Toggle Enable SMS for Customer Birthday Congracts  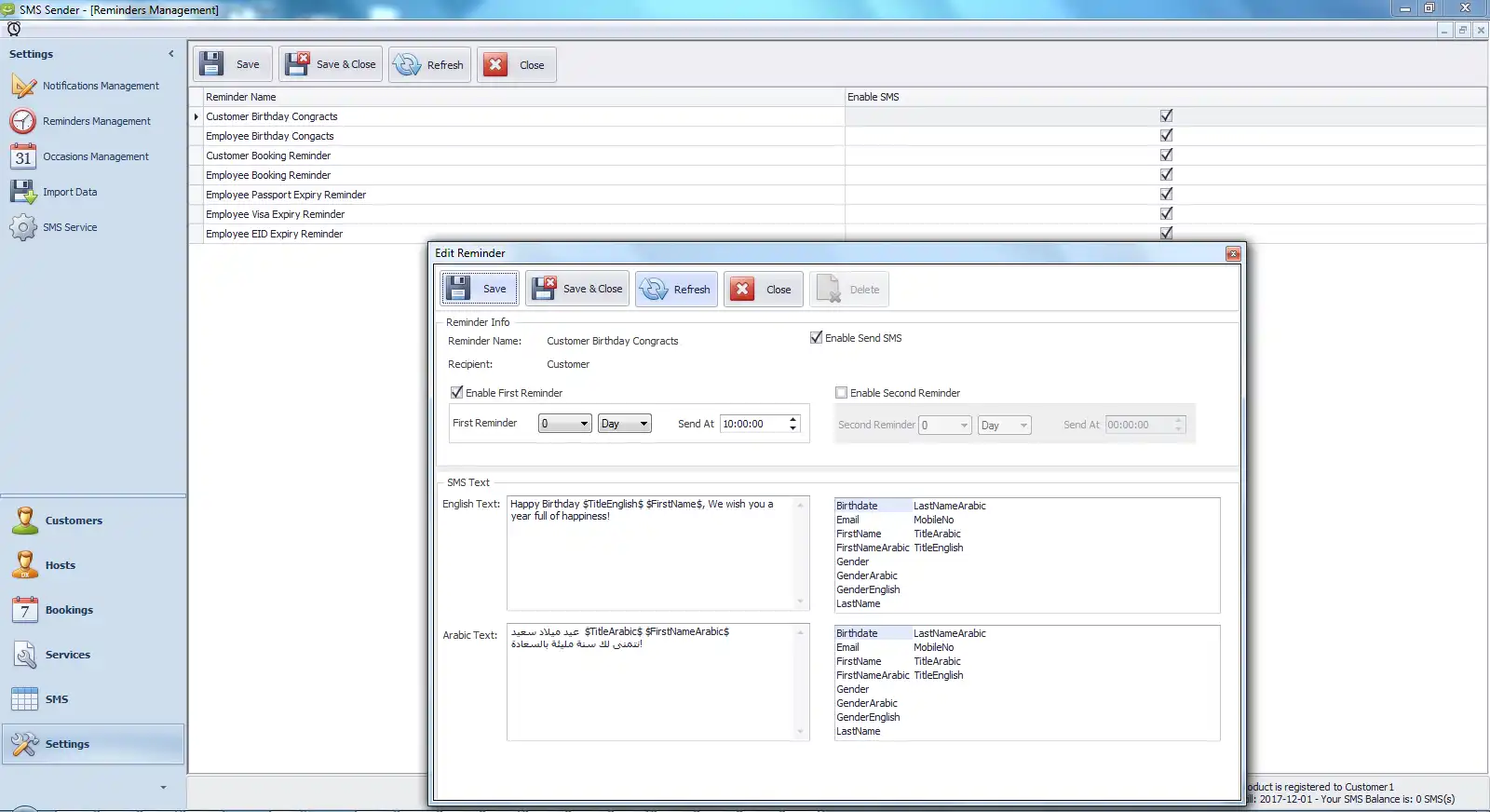tap(1166, 116)
